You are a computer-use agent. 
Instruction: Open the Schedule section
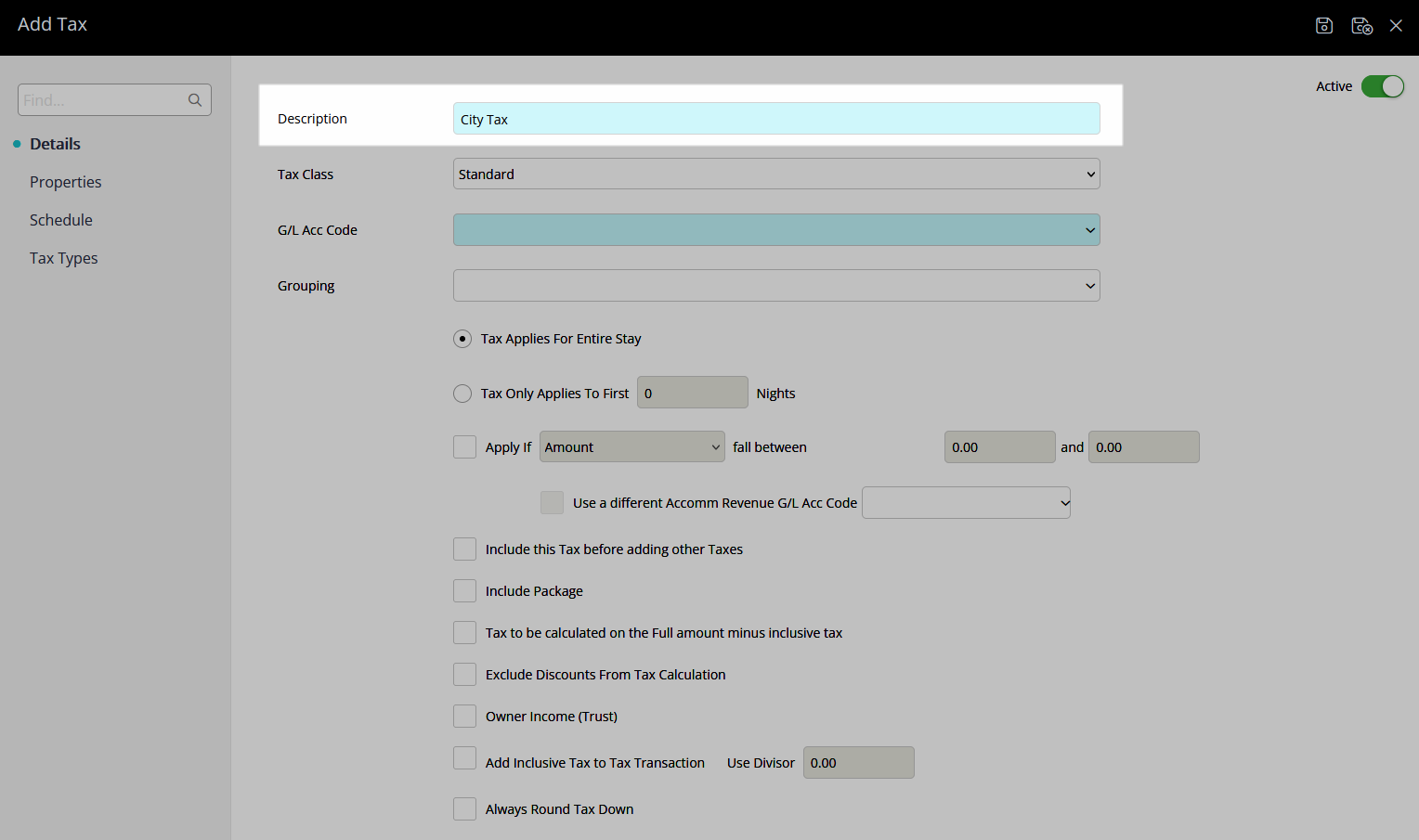click(x=61, y=220)
